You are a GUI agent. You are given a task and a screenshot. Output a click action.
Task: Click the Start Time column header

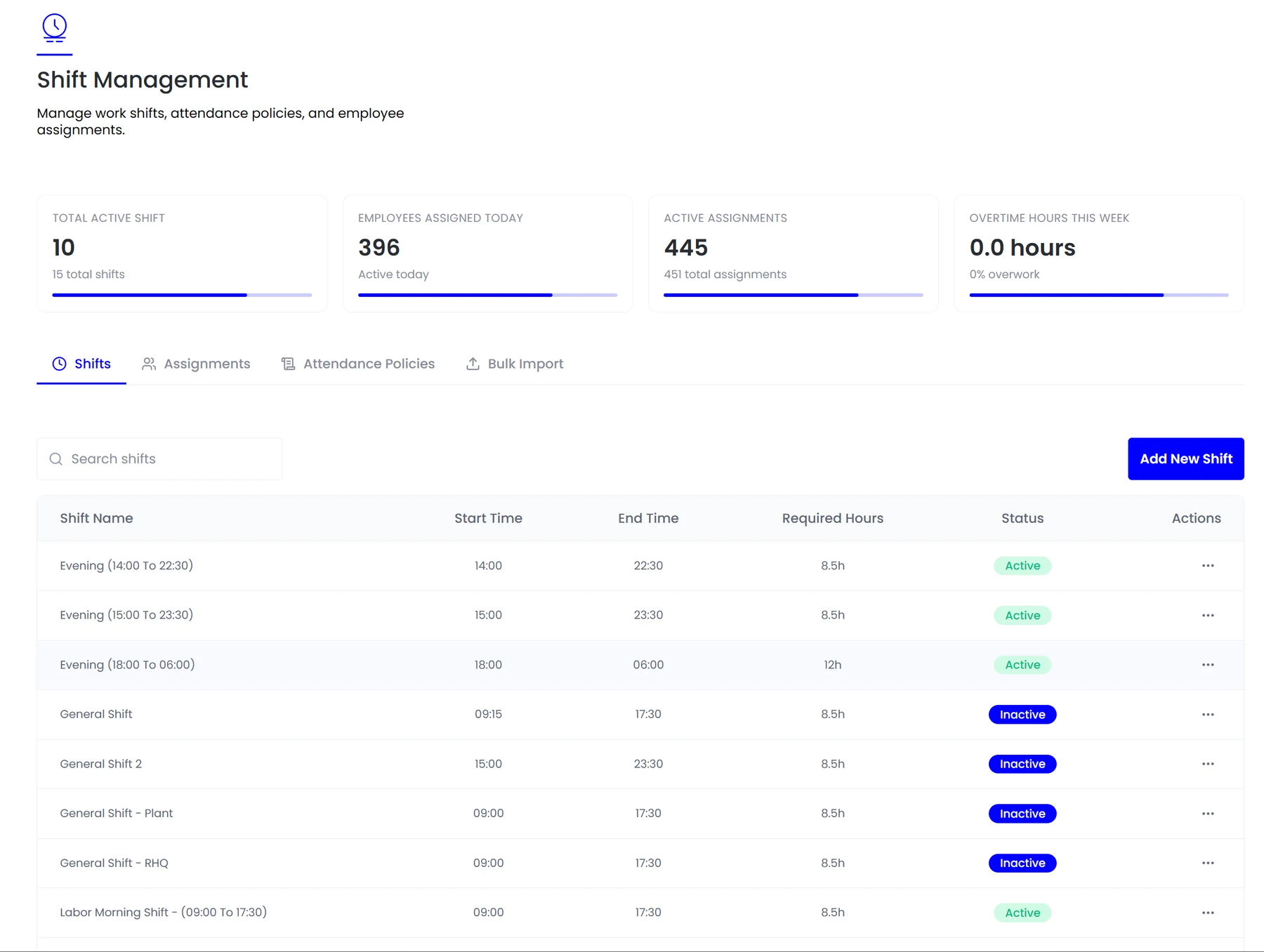[488, 518]
